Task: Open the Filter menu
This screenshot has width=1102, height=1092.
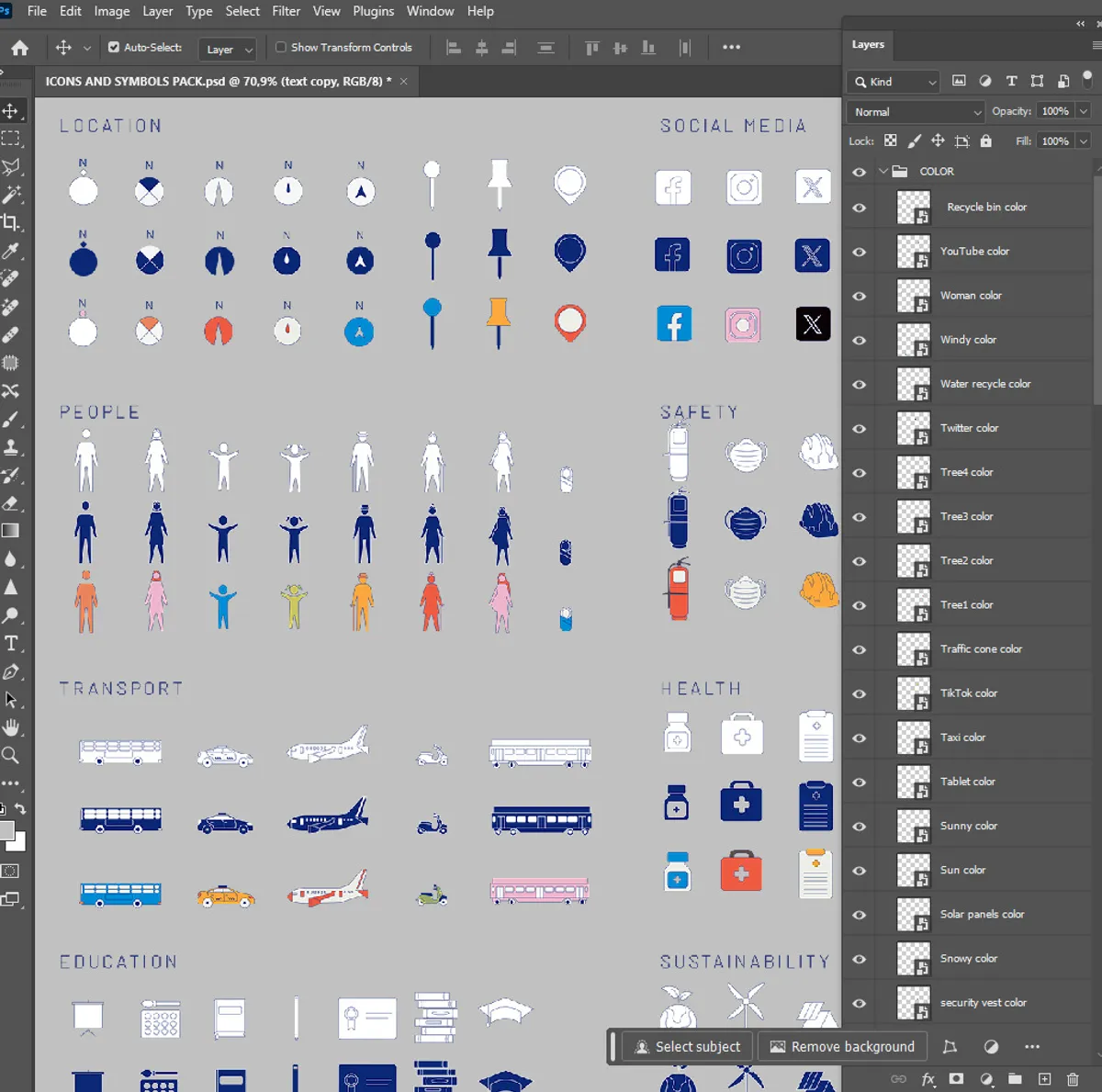Action: [x=286, y=11]
